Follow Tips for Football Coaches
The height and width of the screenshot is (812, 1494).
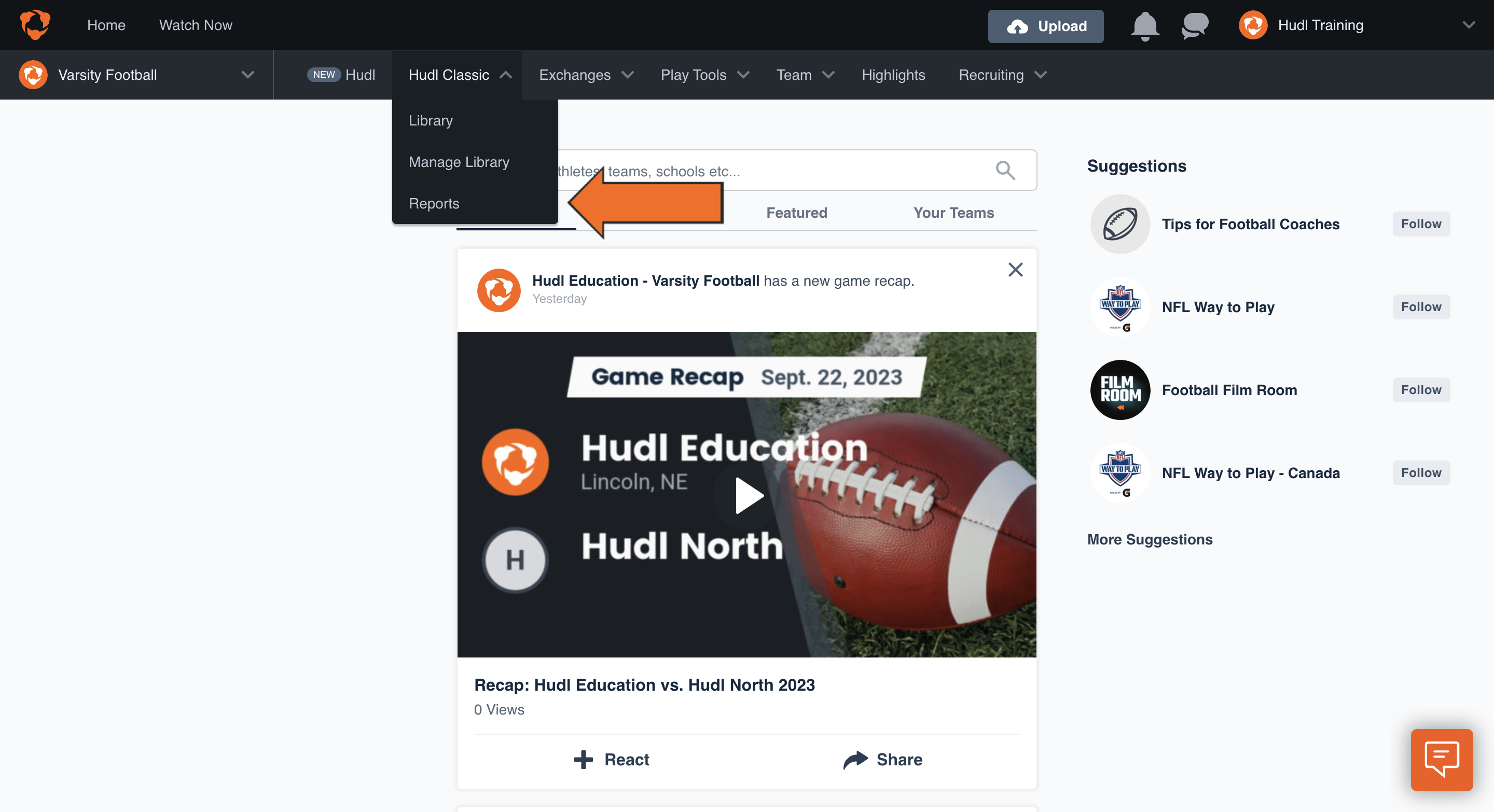(1421, 223)
